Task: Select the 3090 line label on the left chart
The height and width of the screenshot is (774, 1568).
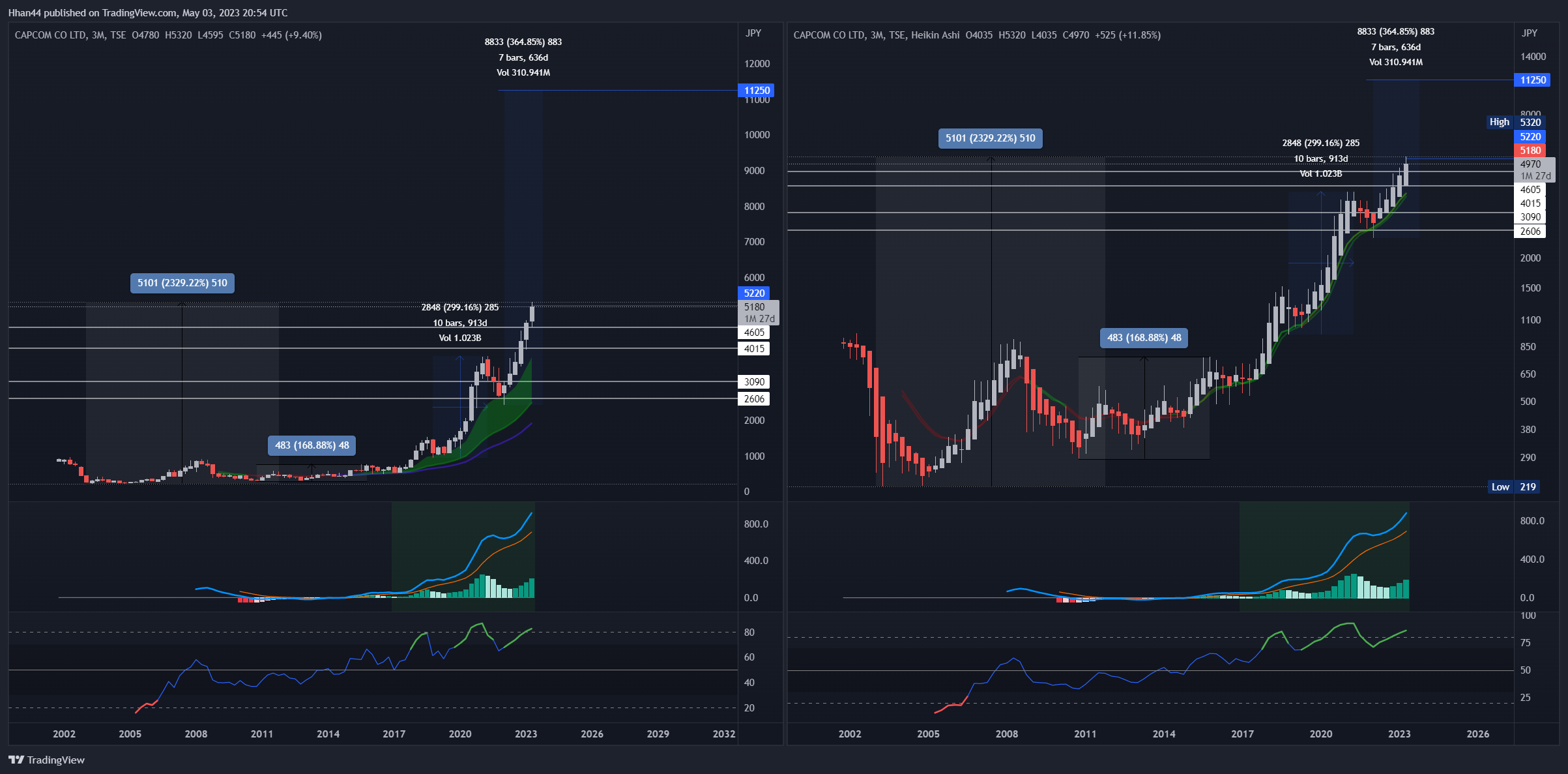Action: pyautogui.click(x=754, y=382)
